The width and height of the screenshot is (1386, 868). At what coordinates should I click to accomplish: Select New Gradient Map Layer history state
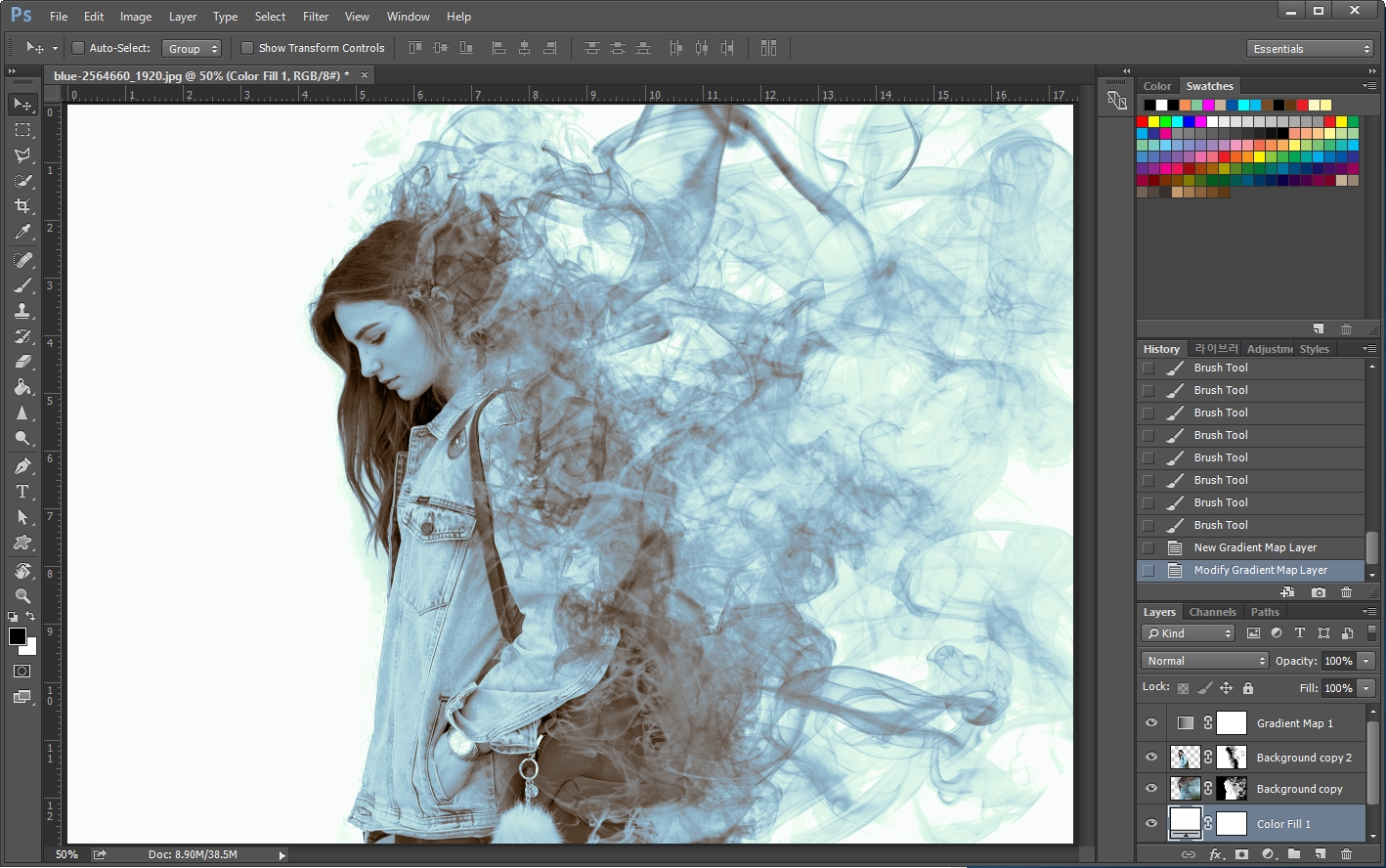1255,547
